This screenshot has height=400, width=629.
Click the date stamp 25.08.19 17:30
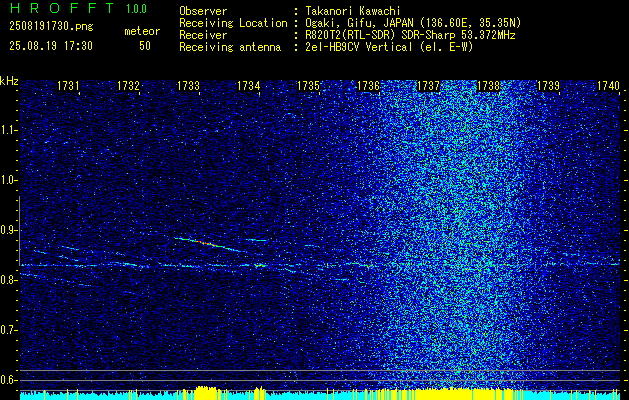click(51, 46)
